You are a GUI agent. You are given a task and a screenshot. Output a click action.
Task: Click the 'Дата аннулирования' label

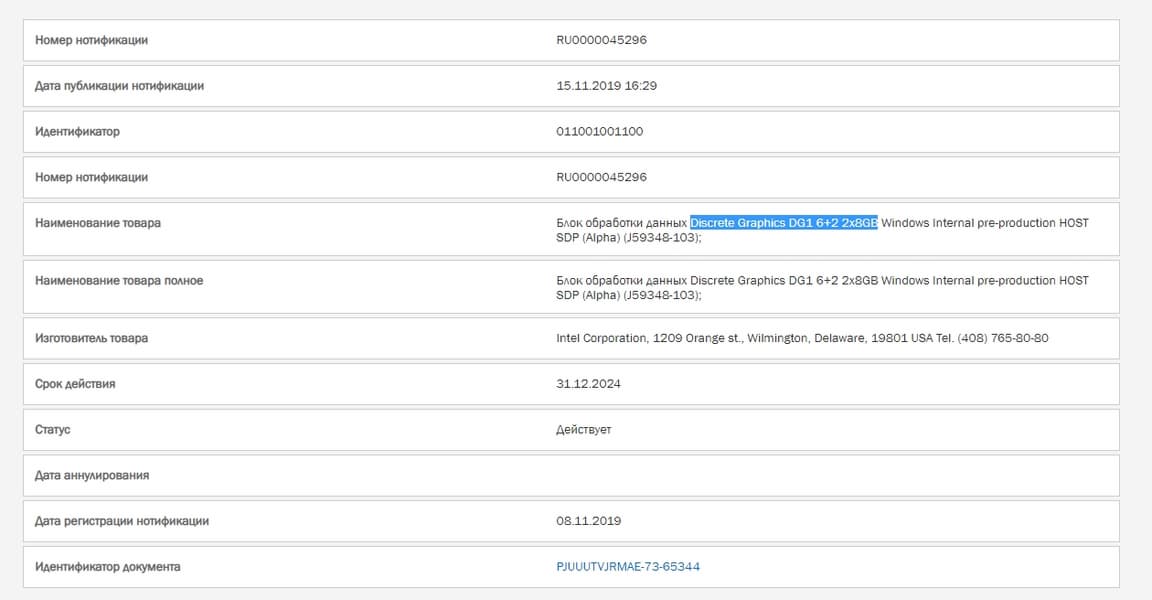click(x=92, y=476)
